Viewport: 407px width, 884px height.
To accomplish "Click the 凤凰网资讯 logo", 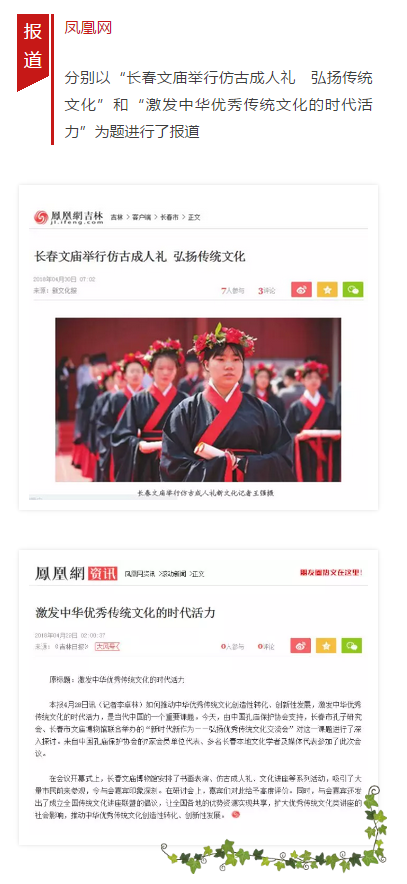I will click(x=76, y=573).
